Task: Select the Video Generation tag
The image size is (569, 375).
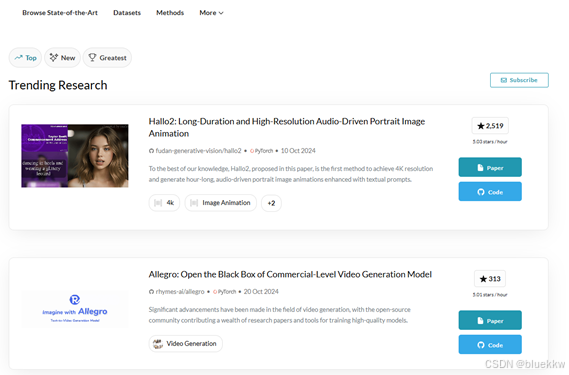Action: (185, 344)
